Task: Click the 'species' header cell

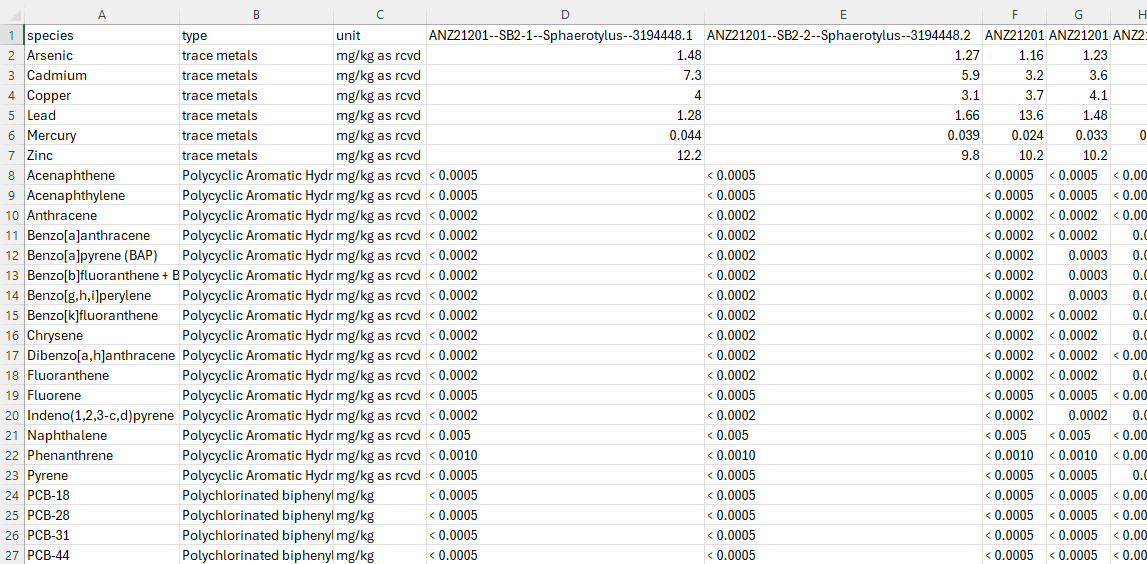Action: pos(102,35)
